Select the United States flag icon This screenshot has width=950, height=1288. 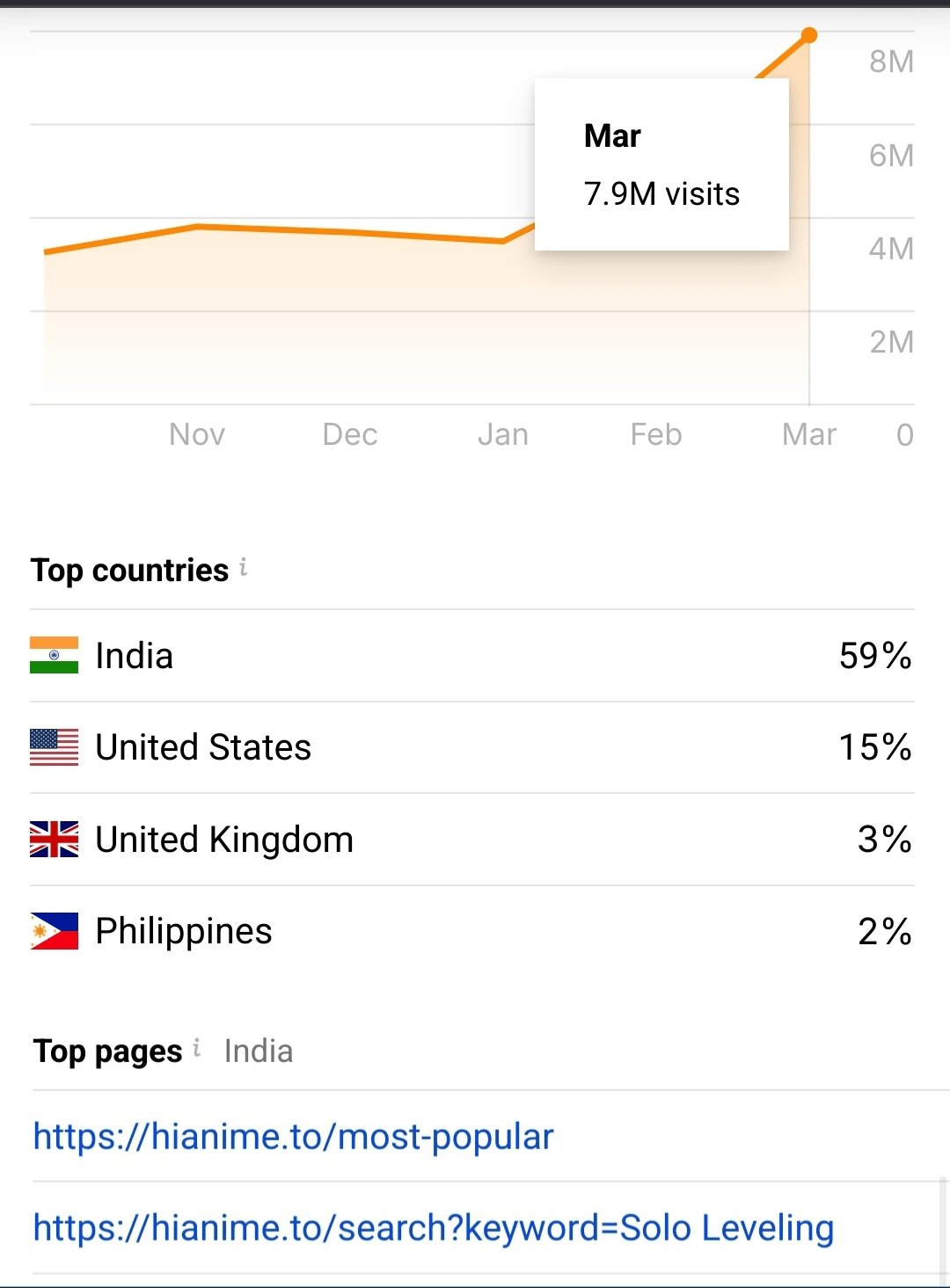[54, 747]
